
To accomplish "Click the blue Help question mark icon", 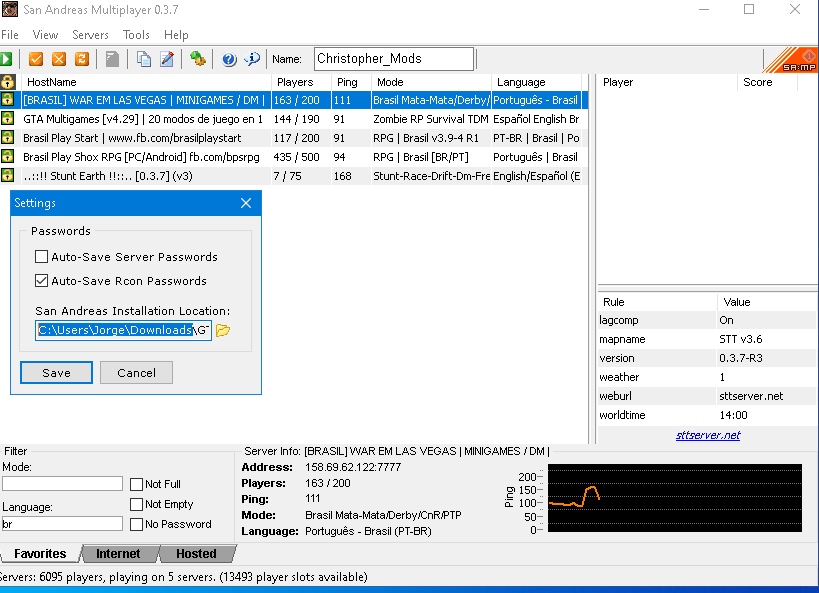I will click(x=229, y=59).
